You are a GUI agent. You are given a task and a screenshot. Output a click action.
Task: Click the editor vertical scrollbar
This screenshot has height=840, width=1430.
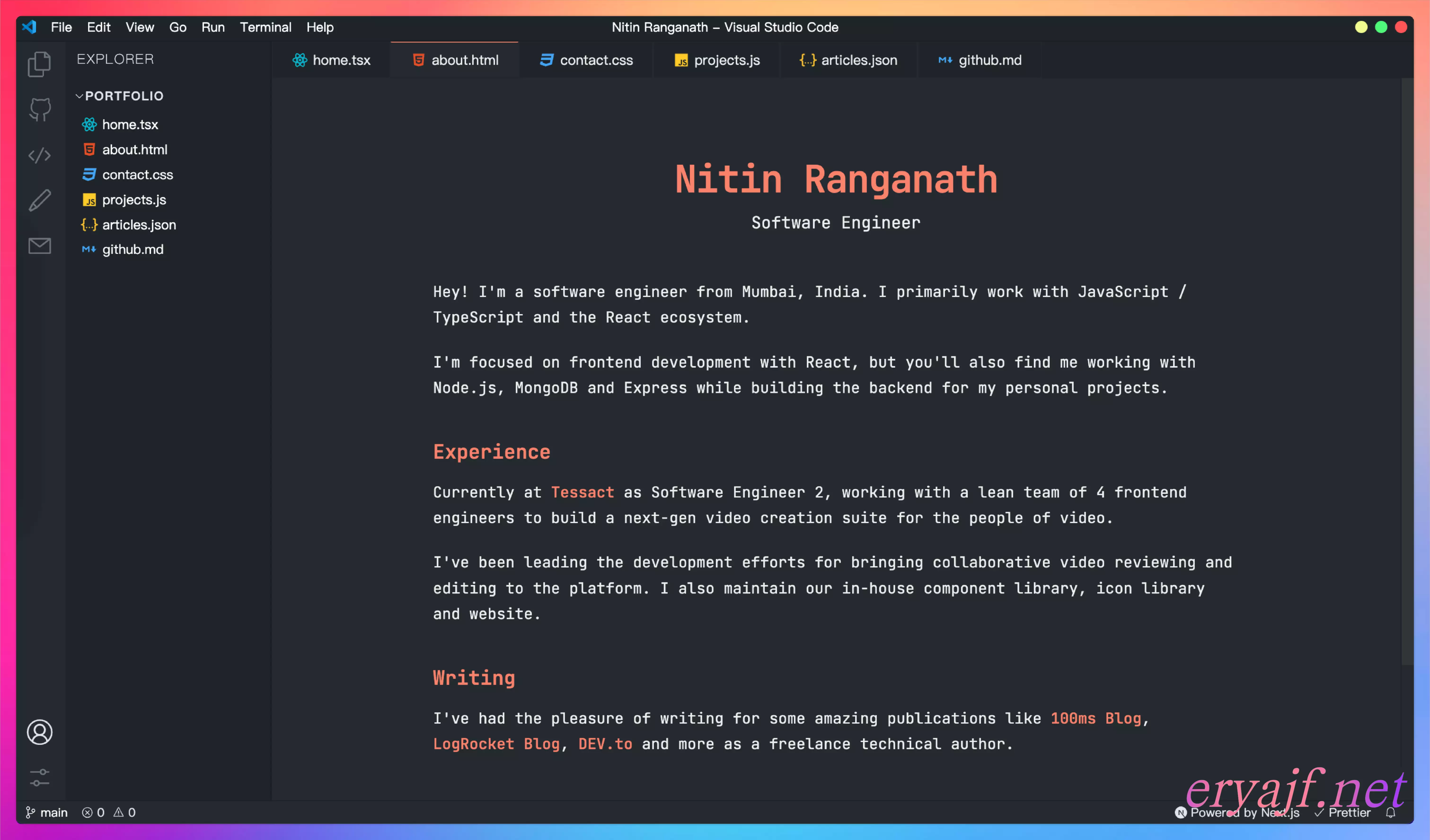tap(1407, 372)
